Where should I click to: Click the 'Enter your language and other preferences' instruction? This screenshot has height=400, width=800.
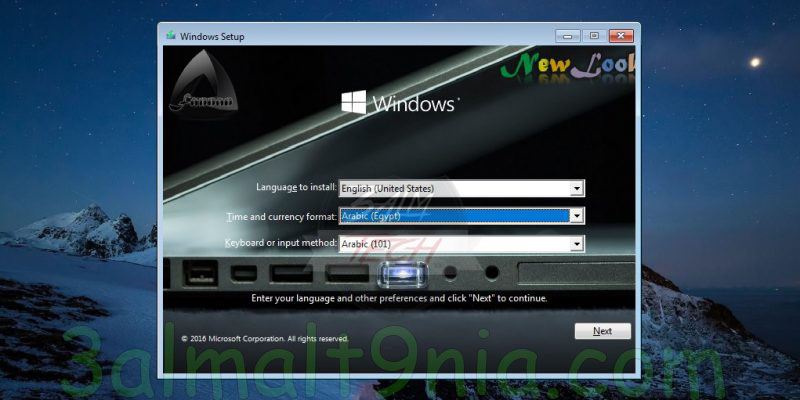(x=399, y=298)
